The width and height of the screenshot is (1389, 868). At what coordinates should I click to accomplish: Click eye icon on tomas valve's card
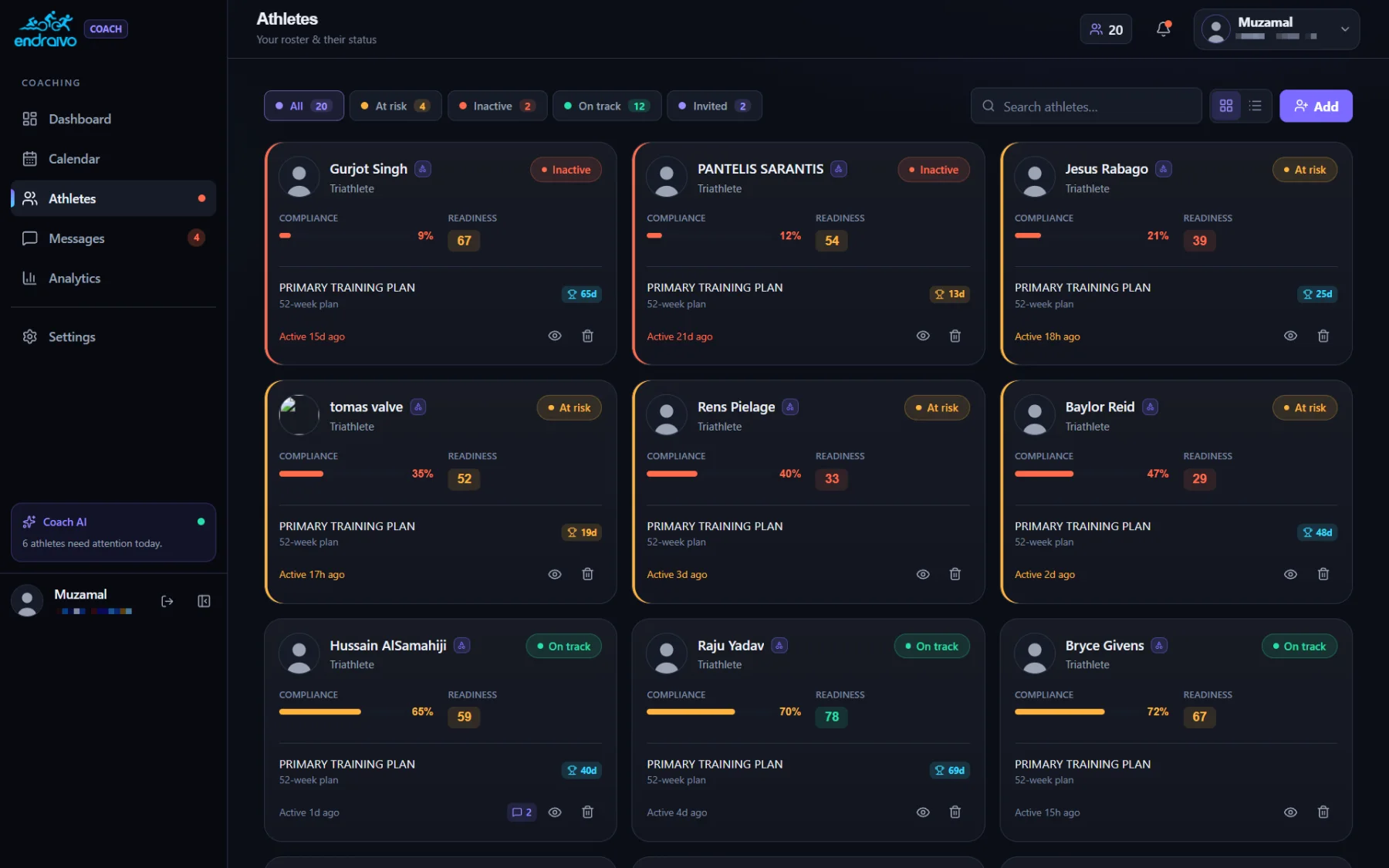click(554, 574)
